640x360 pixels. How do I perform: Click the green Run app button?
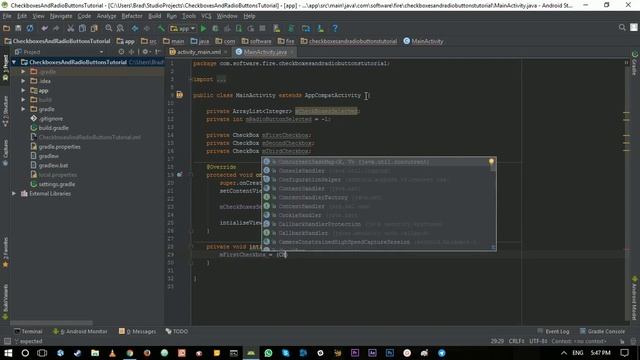click(x=203, y=29)
